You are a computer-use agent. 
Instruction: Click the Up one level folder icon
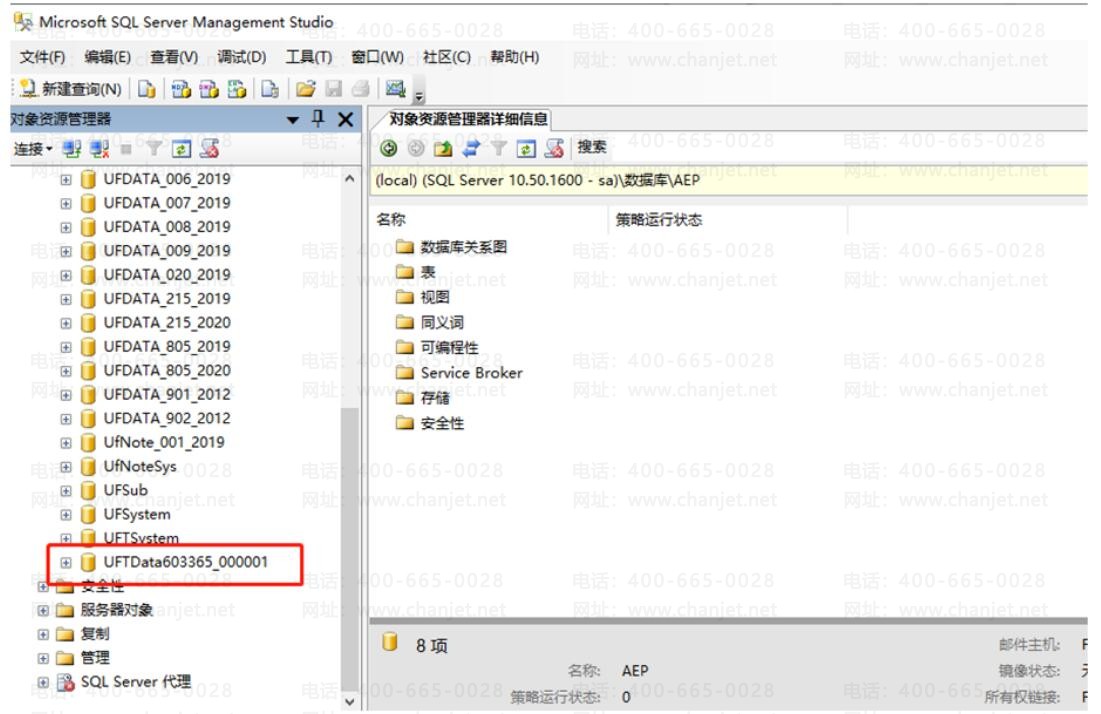pos(443,147)
